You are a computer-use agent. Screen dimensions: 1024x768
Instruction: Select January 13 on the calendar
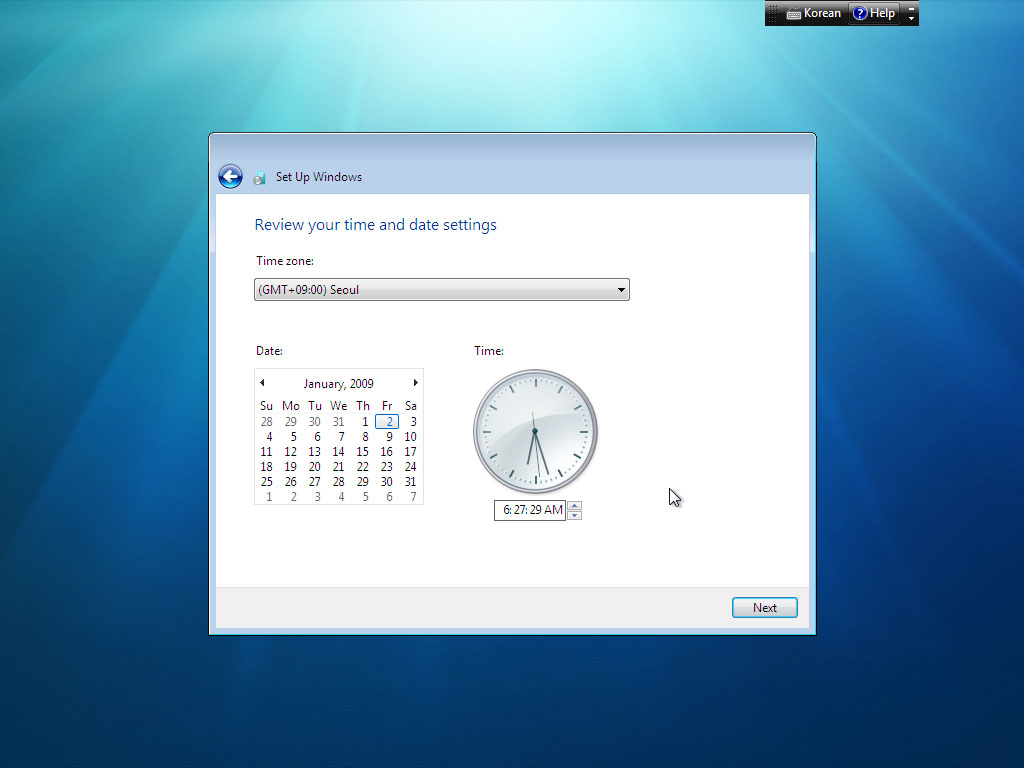315,452
